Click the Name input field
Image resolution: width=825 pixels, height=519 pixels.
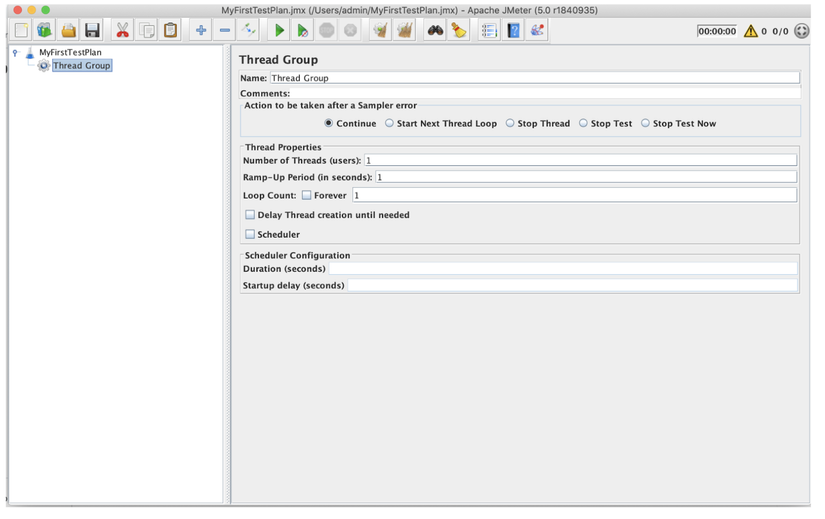pyautogui.click(x=535, y=78)
